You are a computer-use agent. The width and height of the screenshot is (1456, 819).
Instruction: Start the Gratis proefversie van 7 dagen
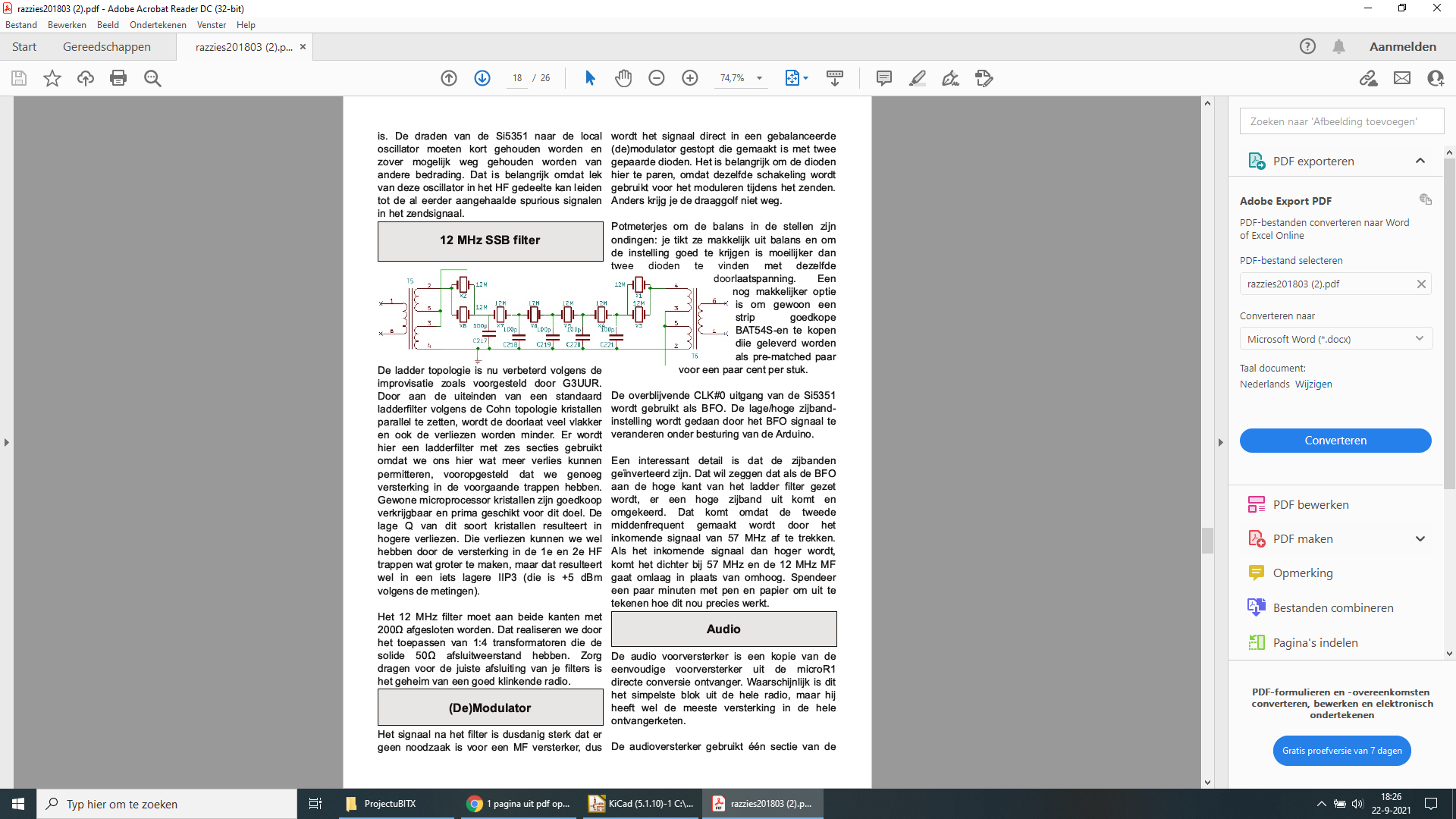1341,751
